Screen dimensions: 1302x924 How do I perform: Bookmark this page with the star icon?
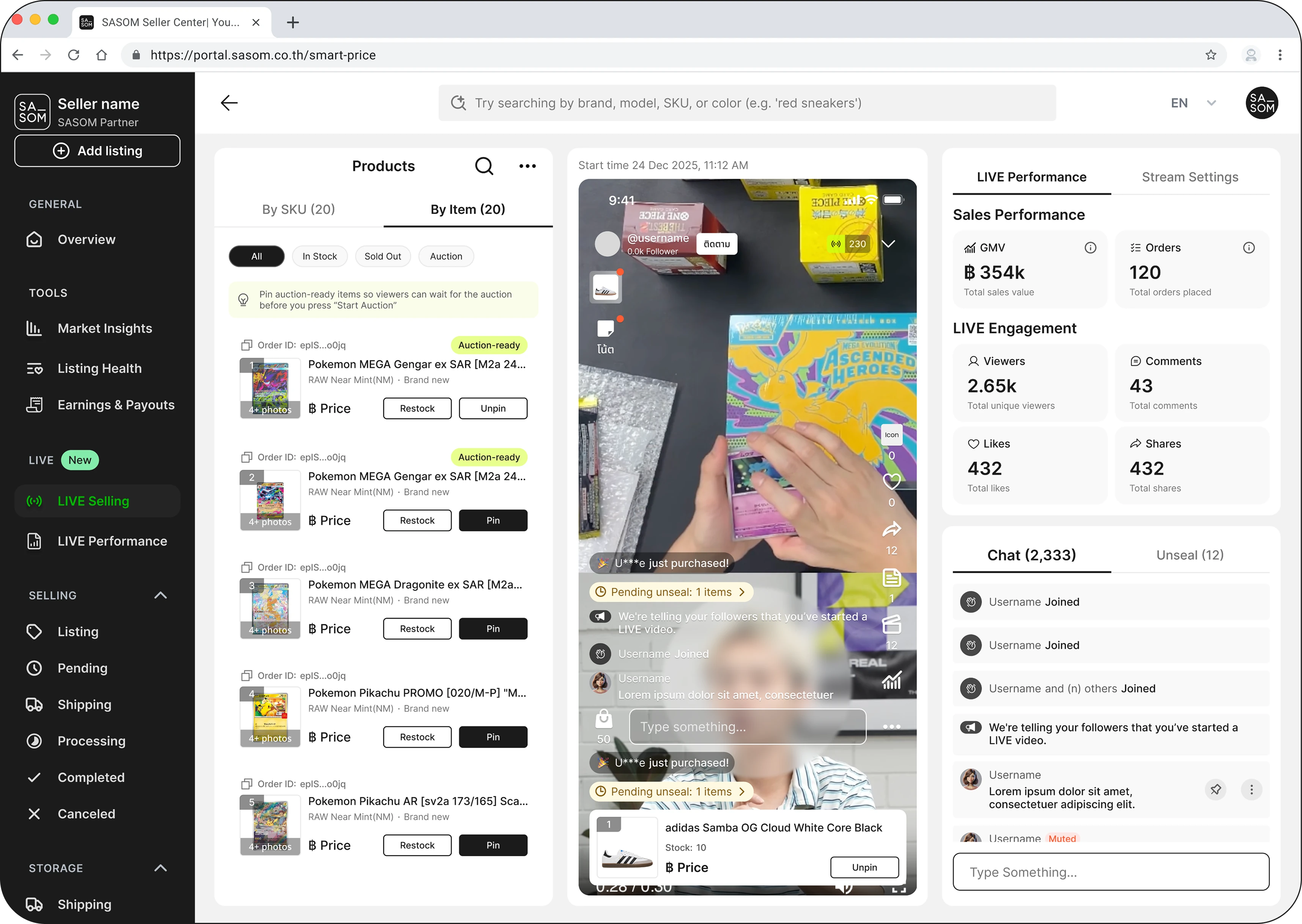click(1211, 55)
